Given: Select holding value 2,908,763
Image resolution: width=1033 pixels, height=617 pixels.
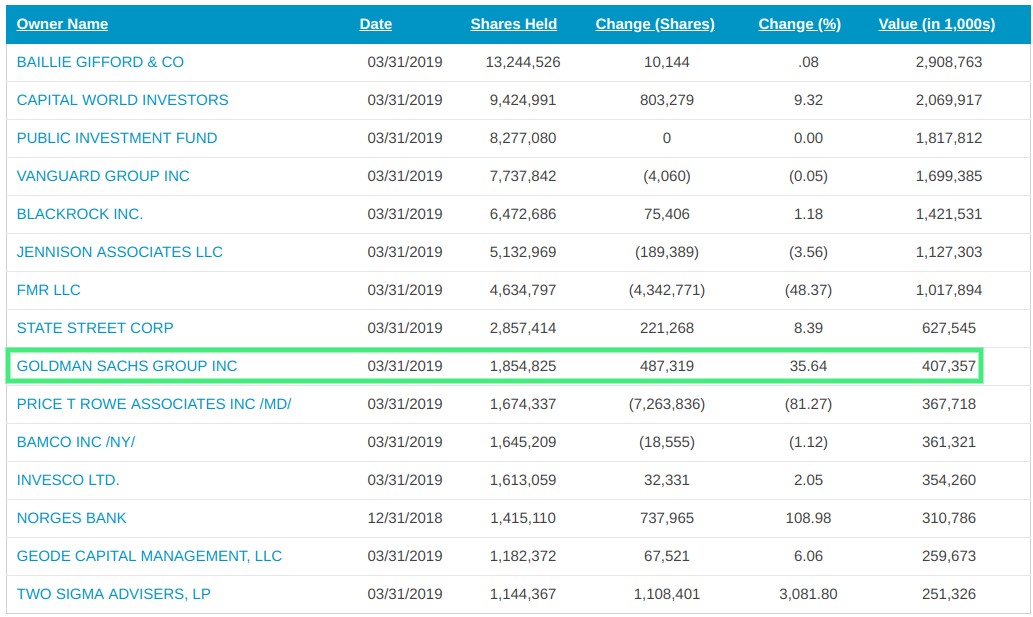Looking at the screenshot, I should pos(949,62).
